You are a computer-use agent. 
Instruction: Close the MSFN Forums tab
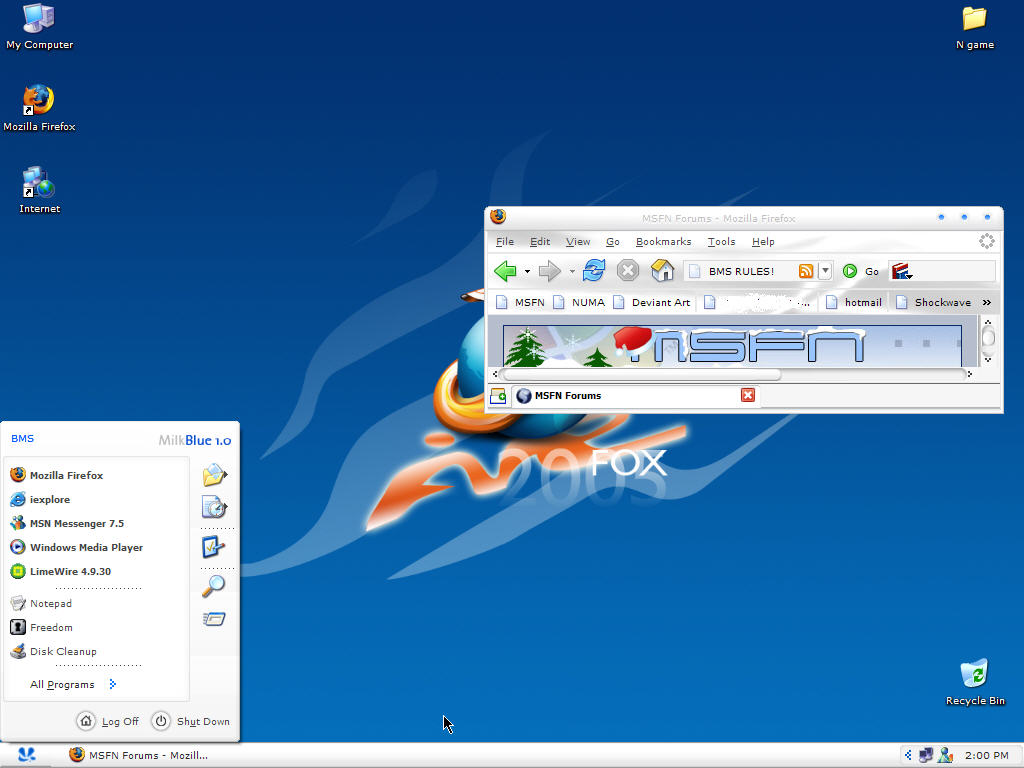748,395
